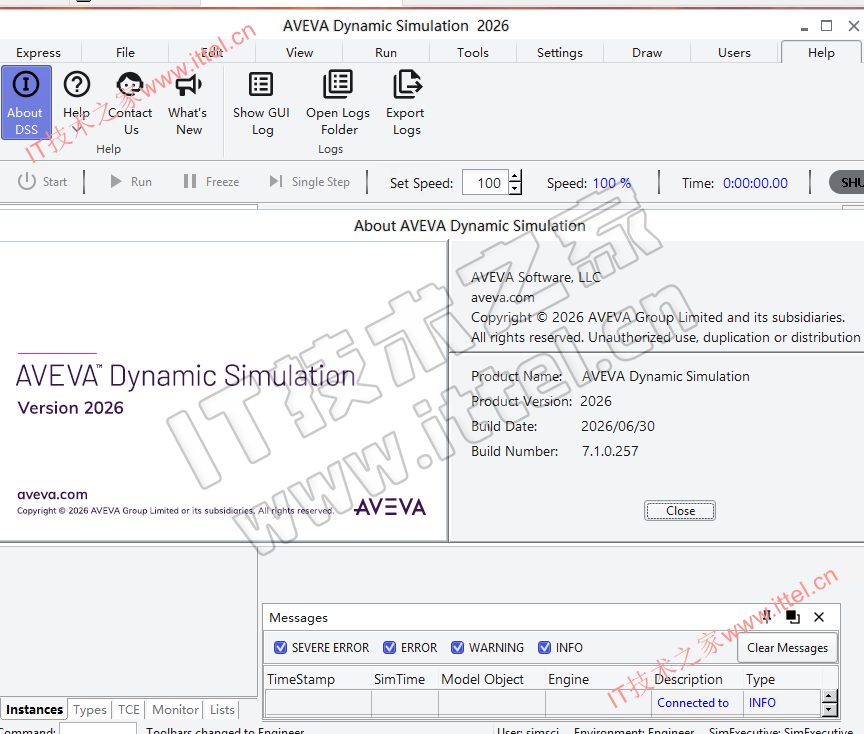Screen dimensions: 864x734
Task: Click the Command input field
Action: pos(98,729)
